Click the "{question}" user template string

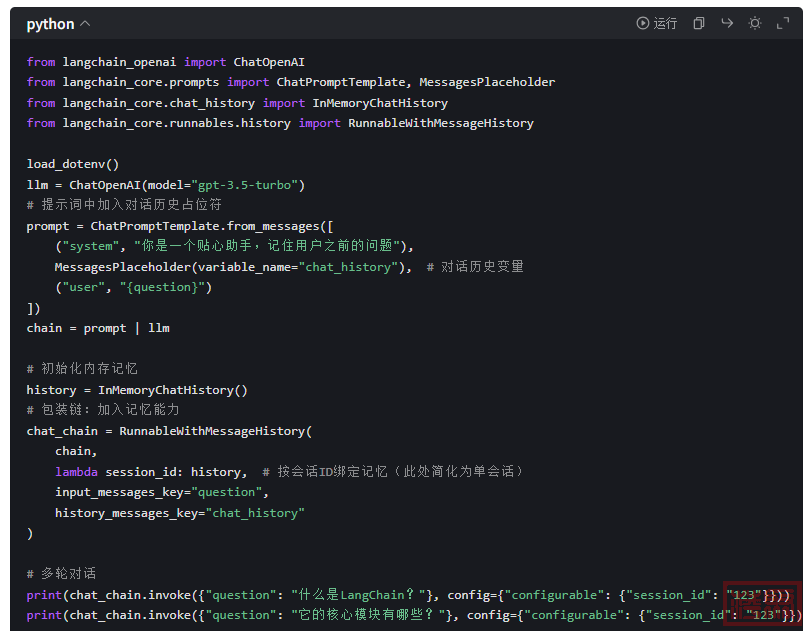[x=165, y=287]
